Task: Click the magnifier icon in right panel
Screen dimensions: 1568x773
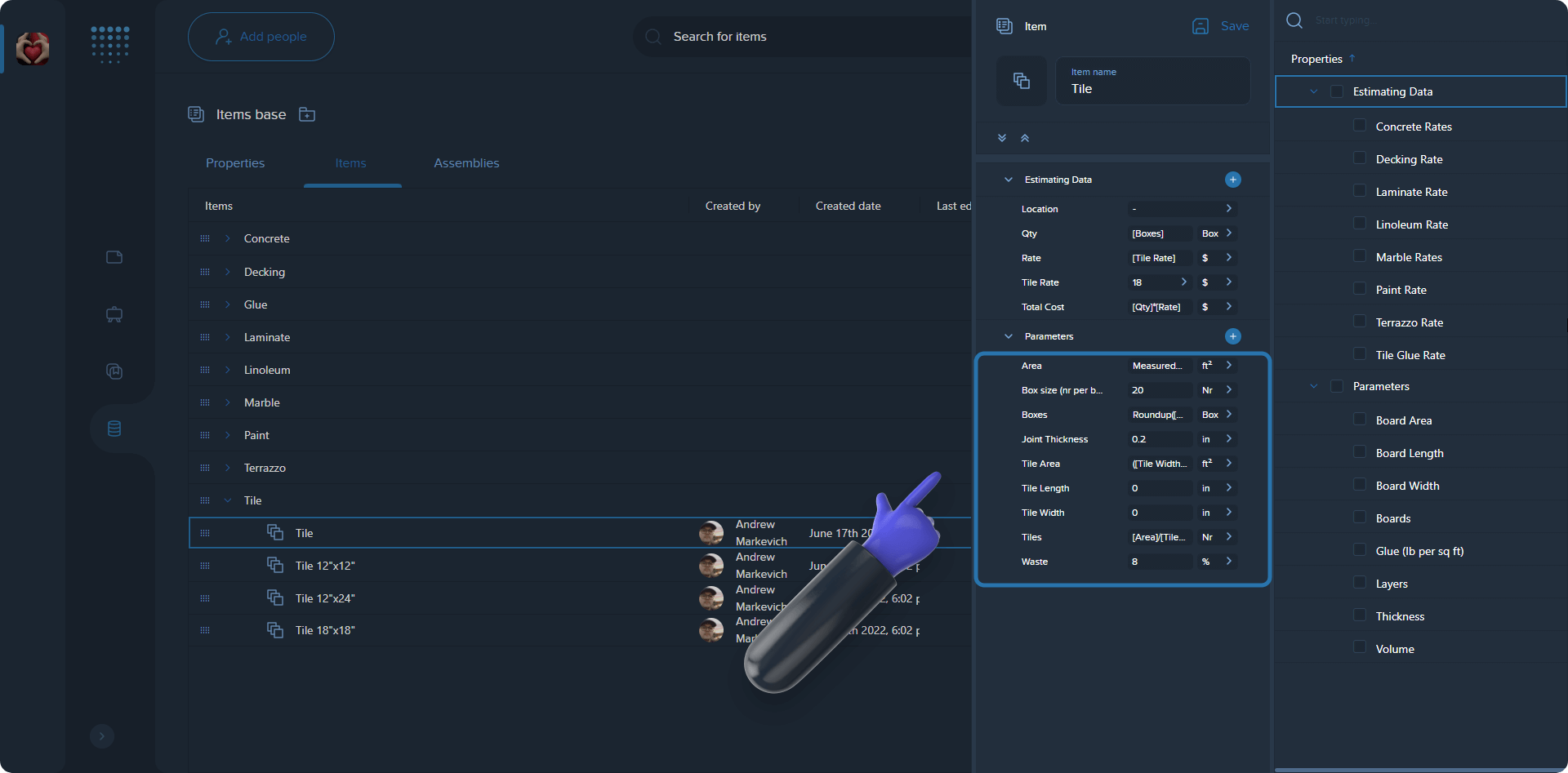Action: (1294, 20)
